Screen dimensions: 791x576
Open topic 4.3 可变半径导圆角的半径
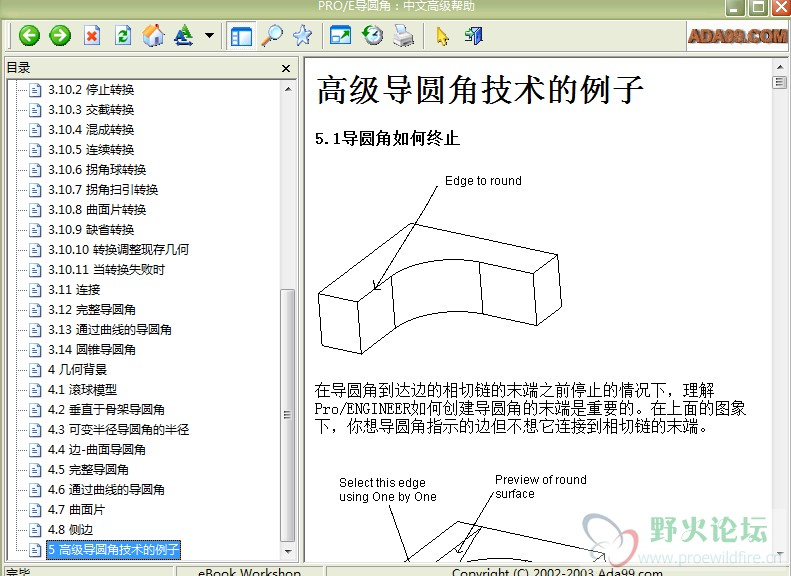pos(119,430)
